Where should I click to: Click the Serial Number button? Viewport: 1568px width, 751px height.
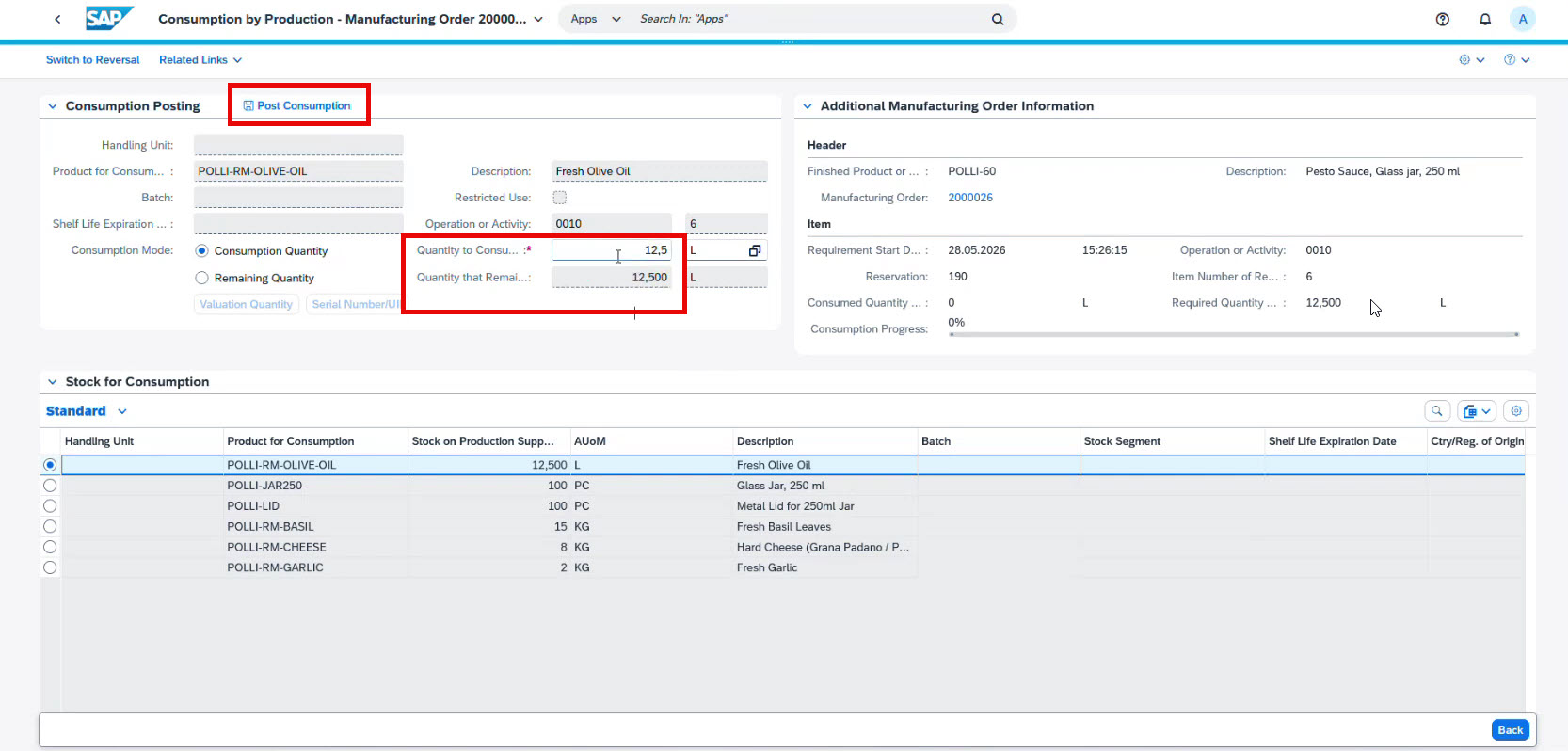coord(356,304)
